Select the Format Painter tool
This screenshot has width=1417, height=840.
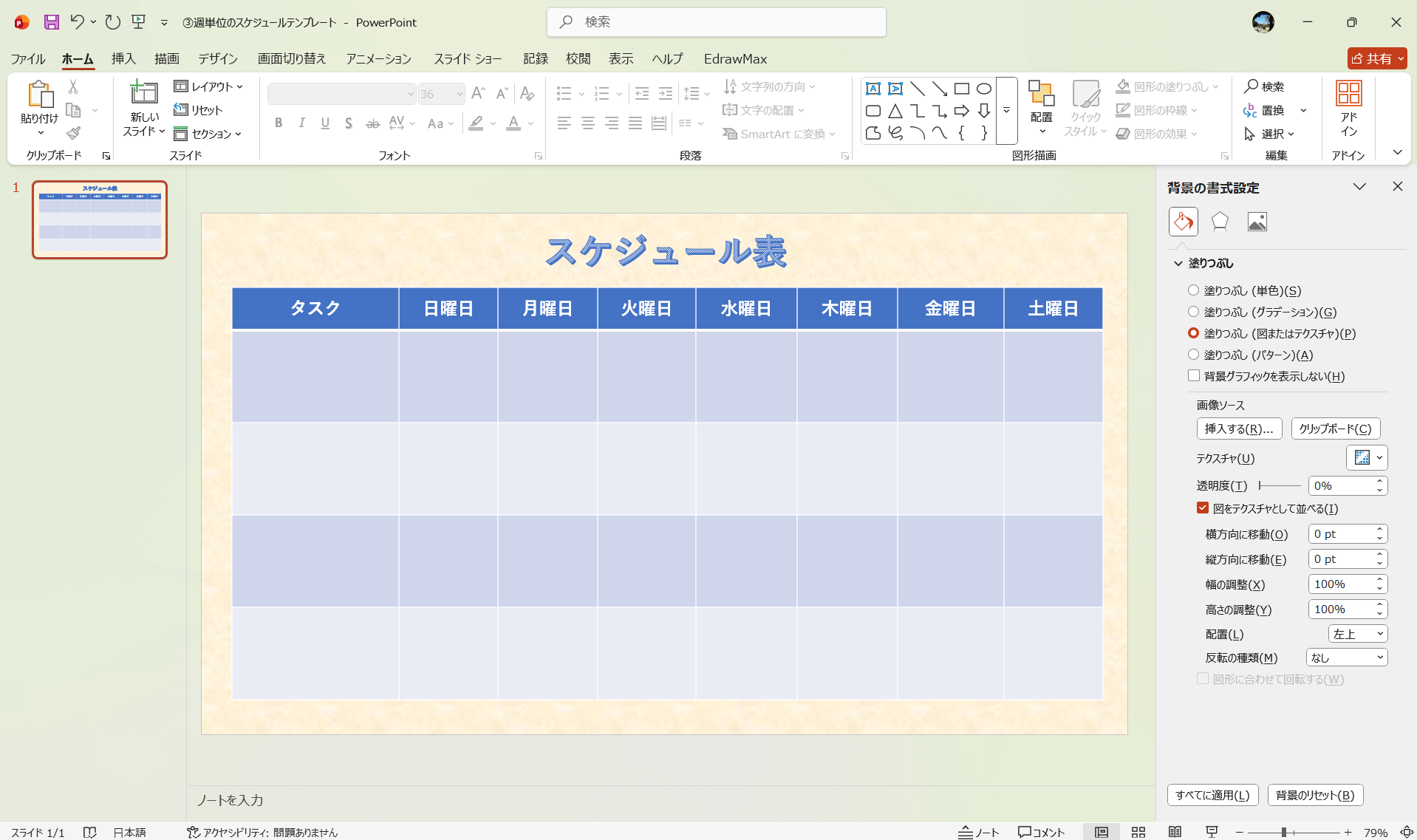(72, 133)
